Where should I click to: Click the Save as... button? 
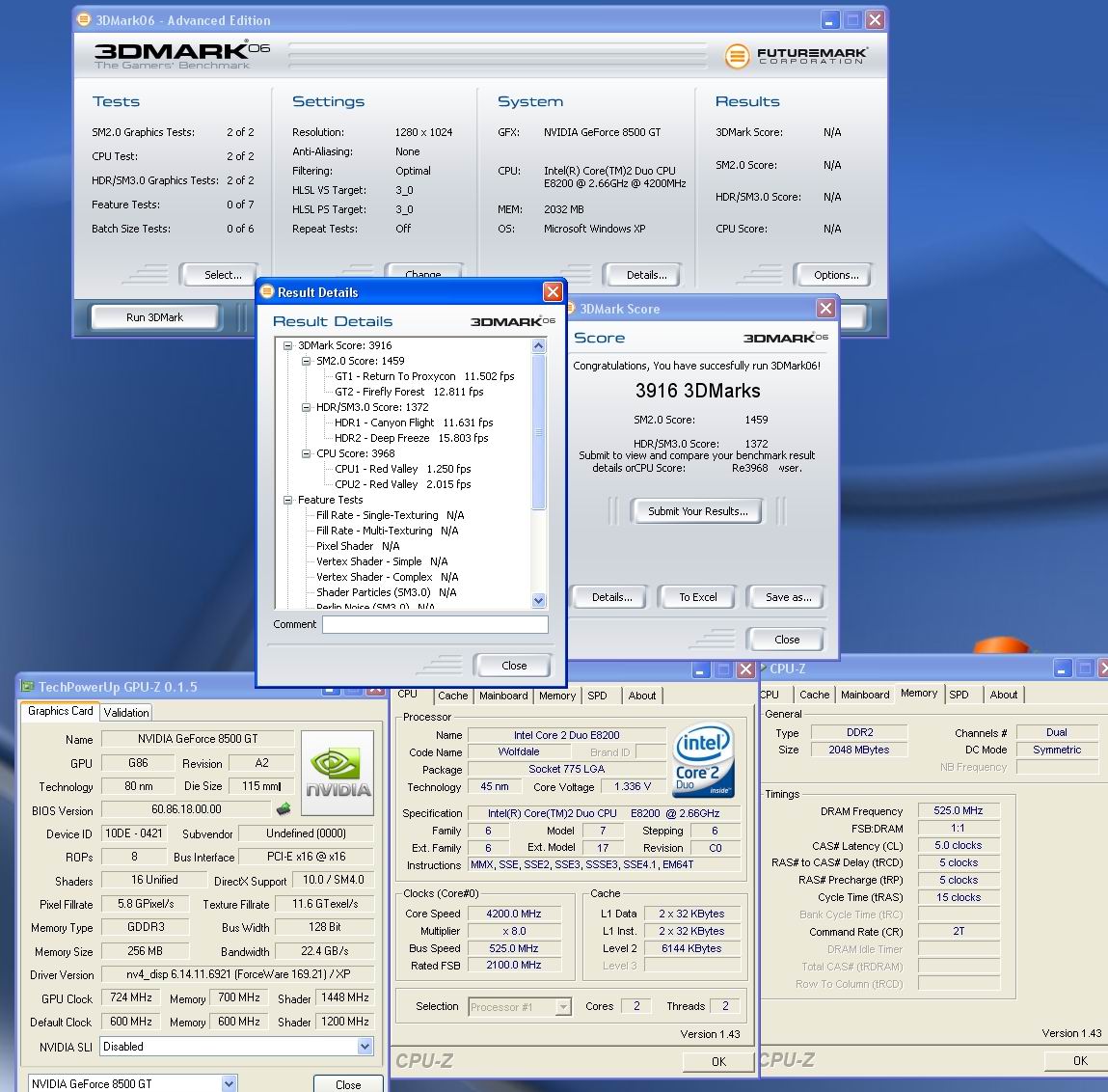789,597
